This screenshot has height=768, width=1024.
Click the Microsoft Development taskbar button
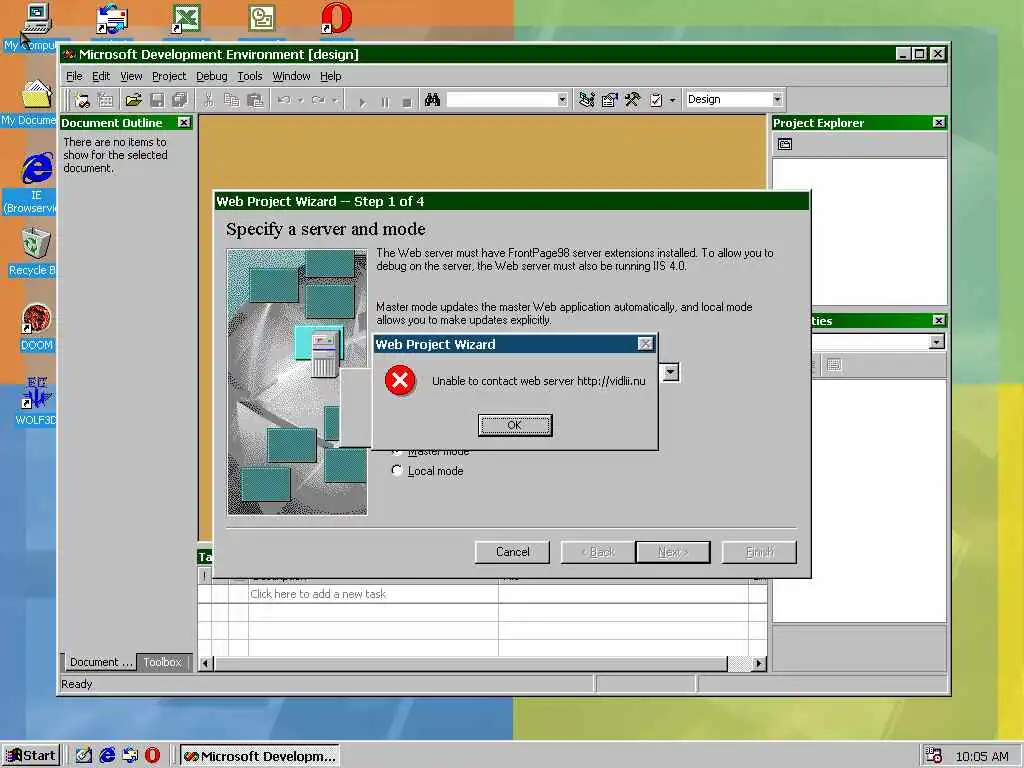pos(260,756)
